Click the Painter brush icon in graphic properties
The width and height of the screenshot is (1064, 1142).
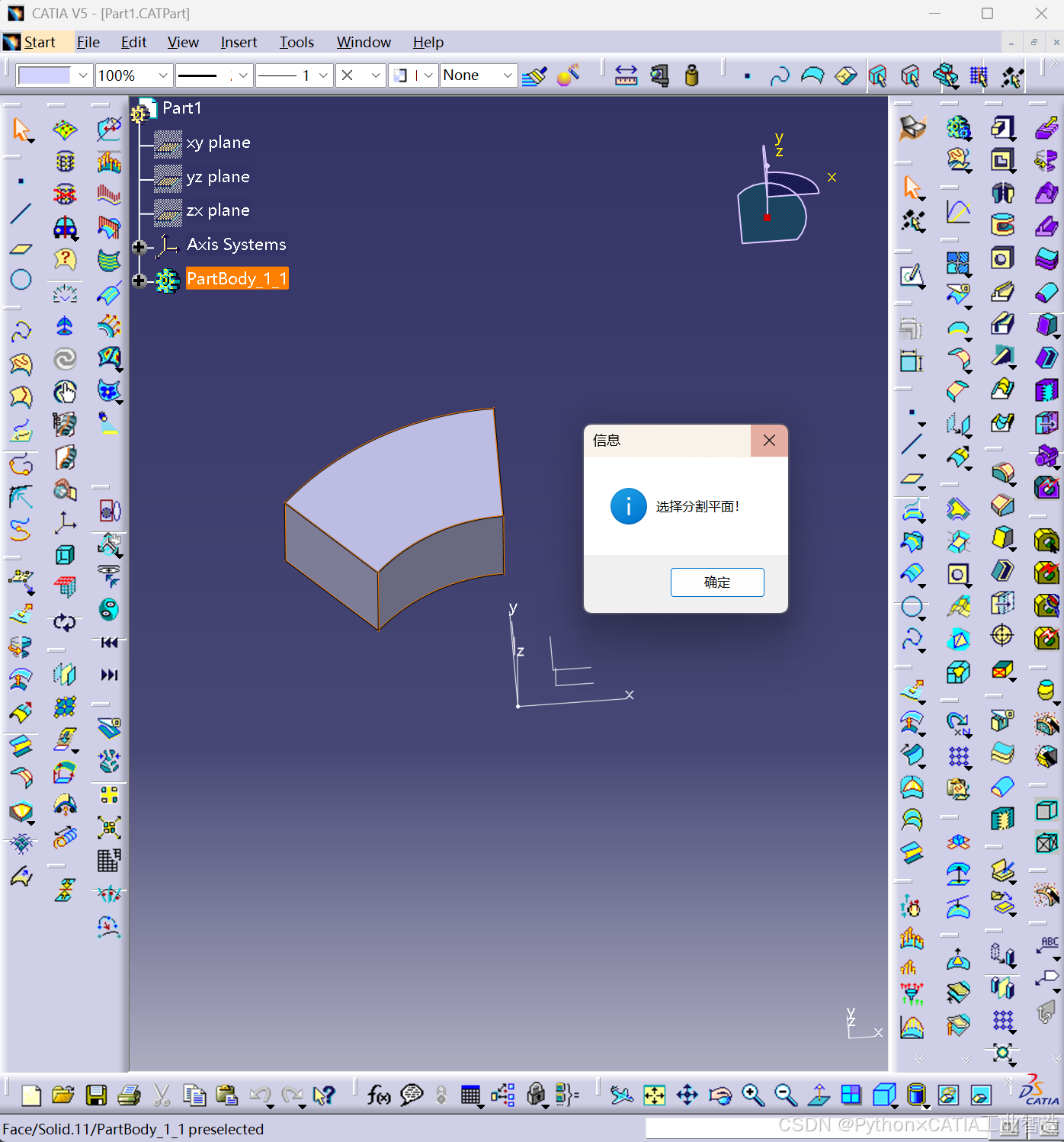534,75
